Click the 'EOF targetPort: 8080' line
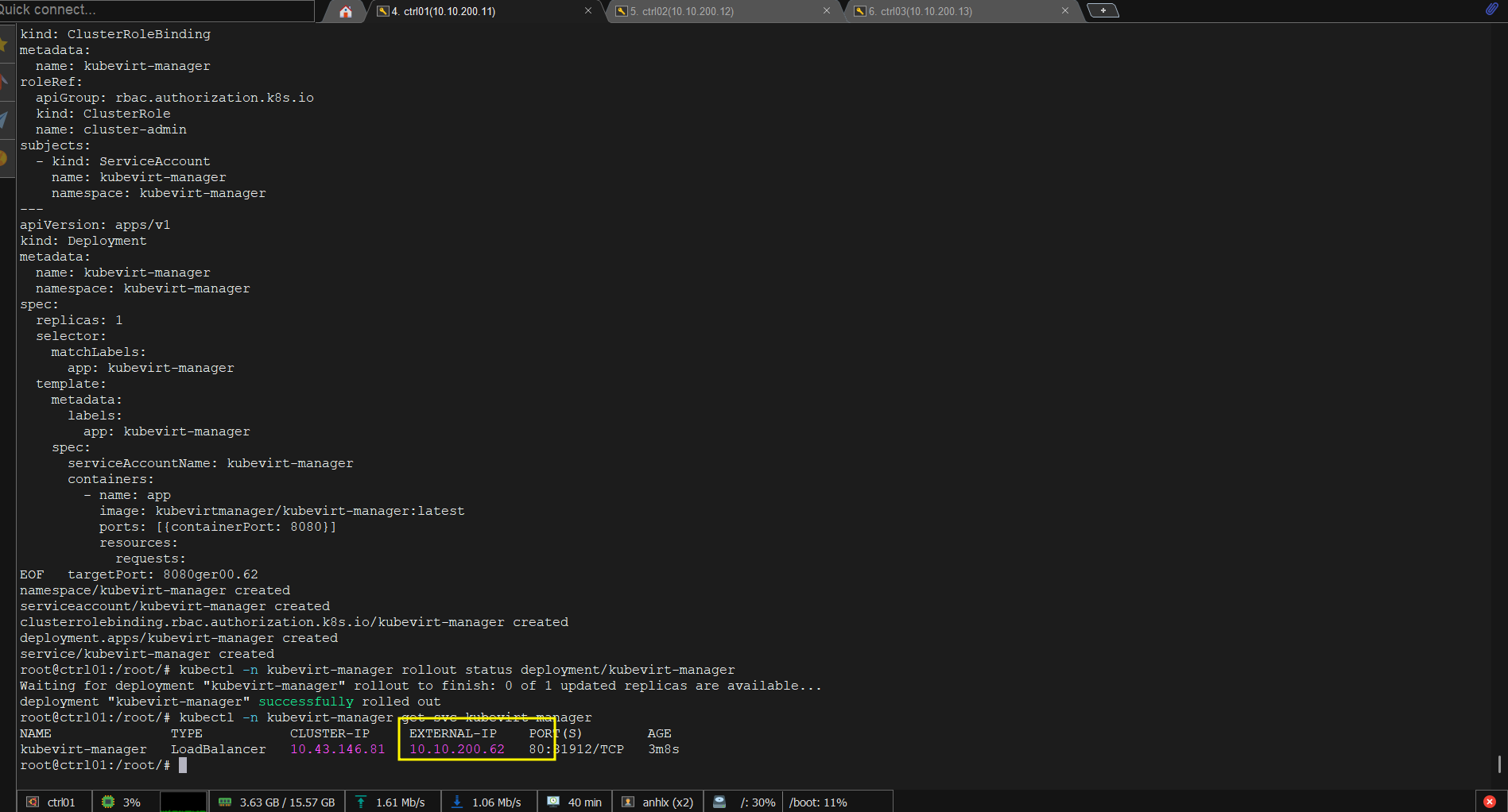Image resolution: width=1508 pixels, height=812 pixels. coord(139,574)
